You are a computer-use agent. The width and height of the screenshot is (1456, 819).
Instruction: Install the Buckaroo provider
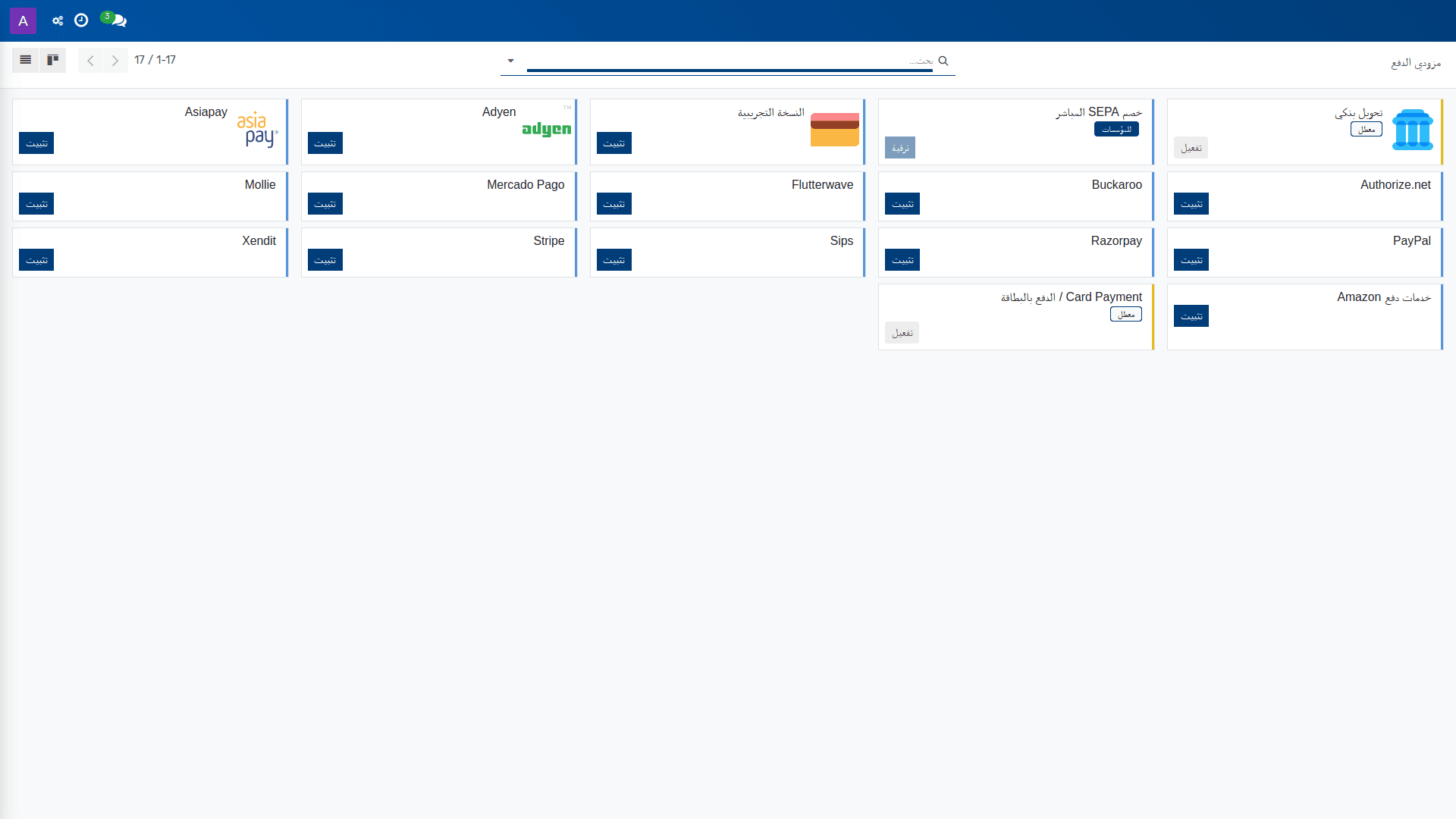[902, 204]
